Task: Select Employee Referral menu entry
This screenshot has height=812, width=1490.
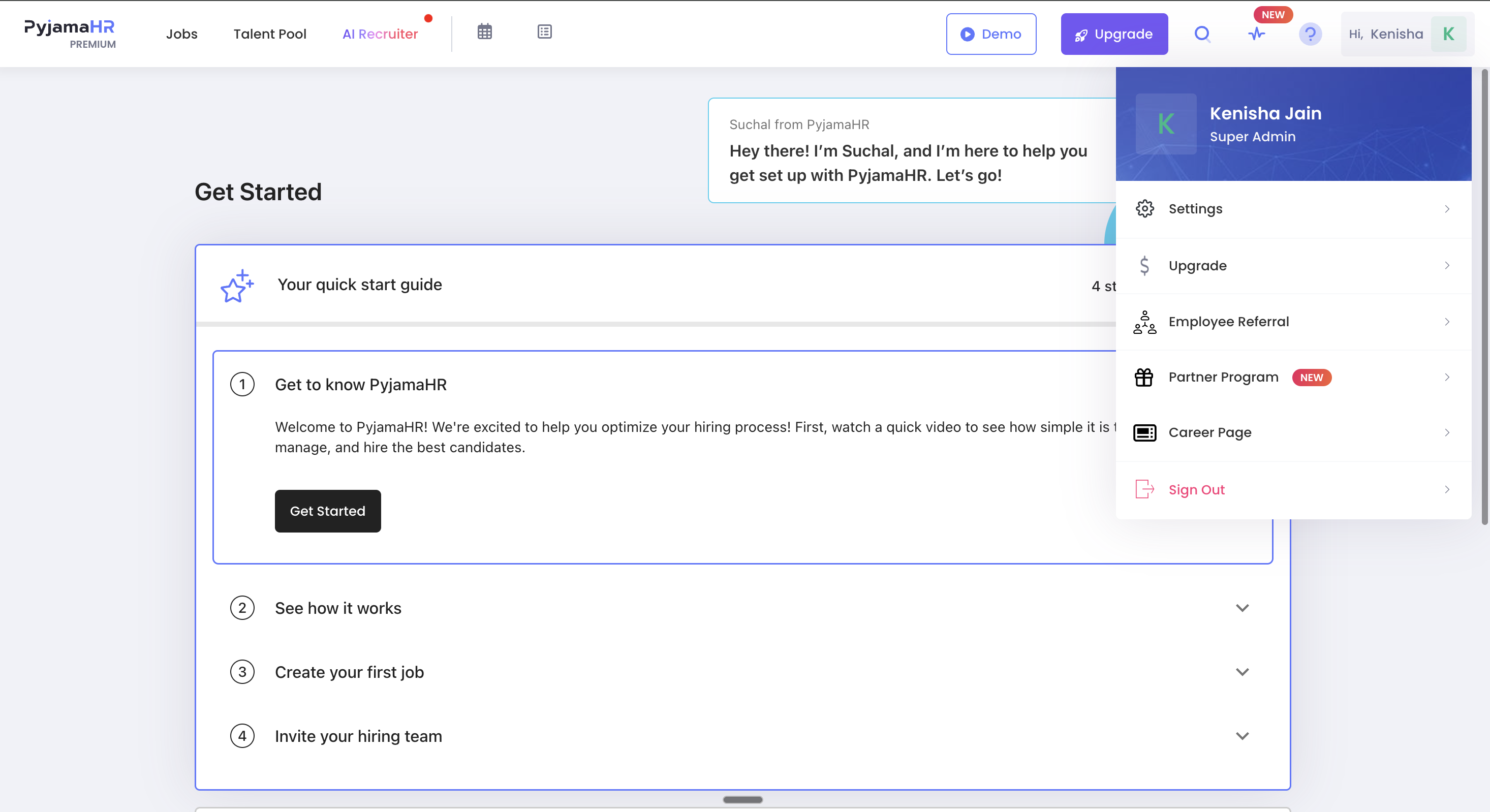Action: 1293,322
